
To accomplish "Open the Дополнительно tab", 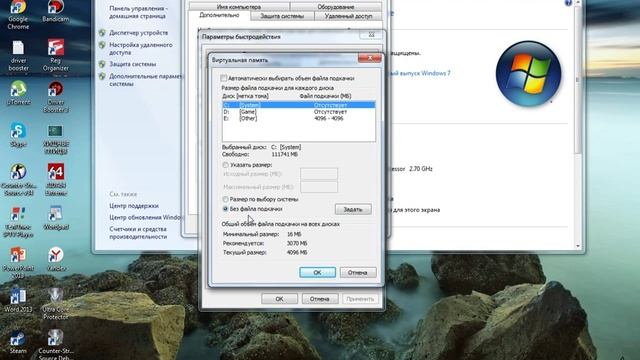I will [x=219, y=15].
